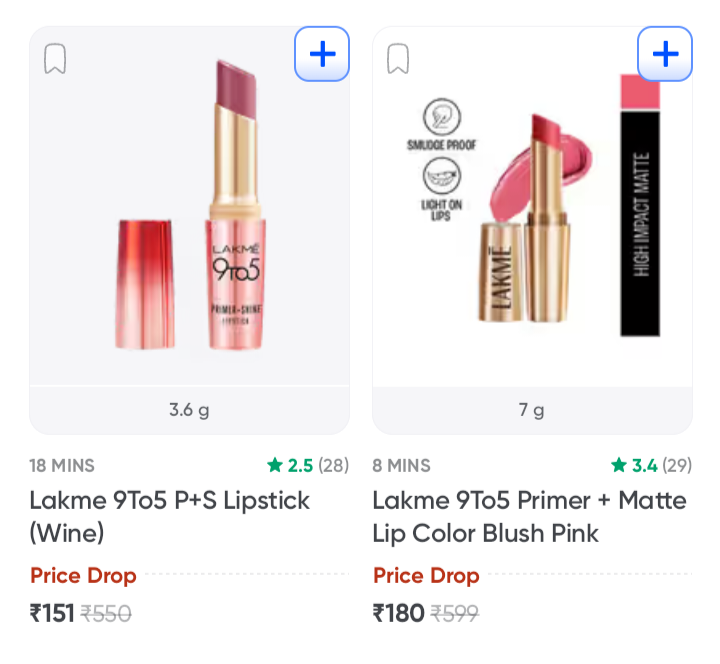Open the Lakme 9To5 P+S Lipstick (Wine) title
The image size is (720, 664).
[x=170, y=517]
